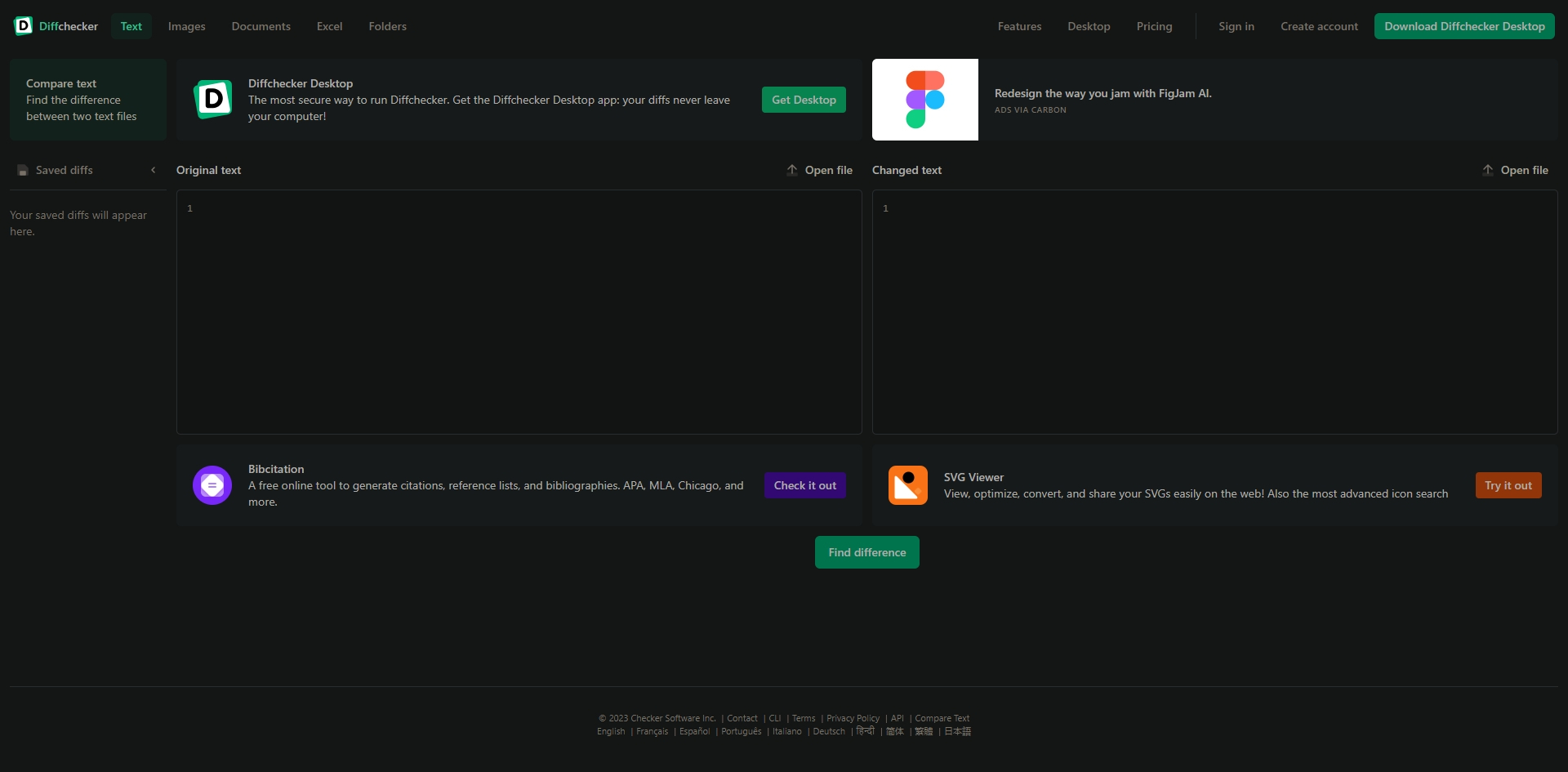Viewport: 1568px width, 772px height.
Task: Click the Saved diffs heading
Action: (x=65, y=170)
